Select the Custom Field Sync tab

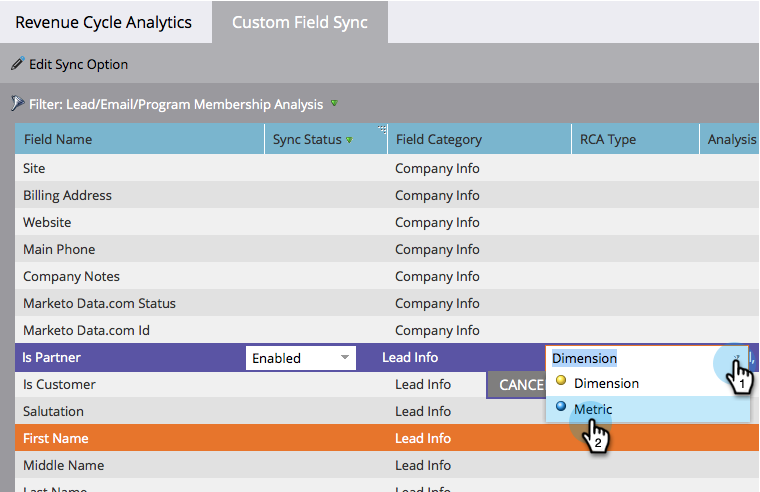(x=300, y=22)
